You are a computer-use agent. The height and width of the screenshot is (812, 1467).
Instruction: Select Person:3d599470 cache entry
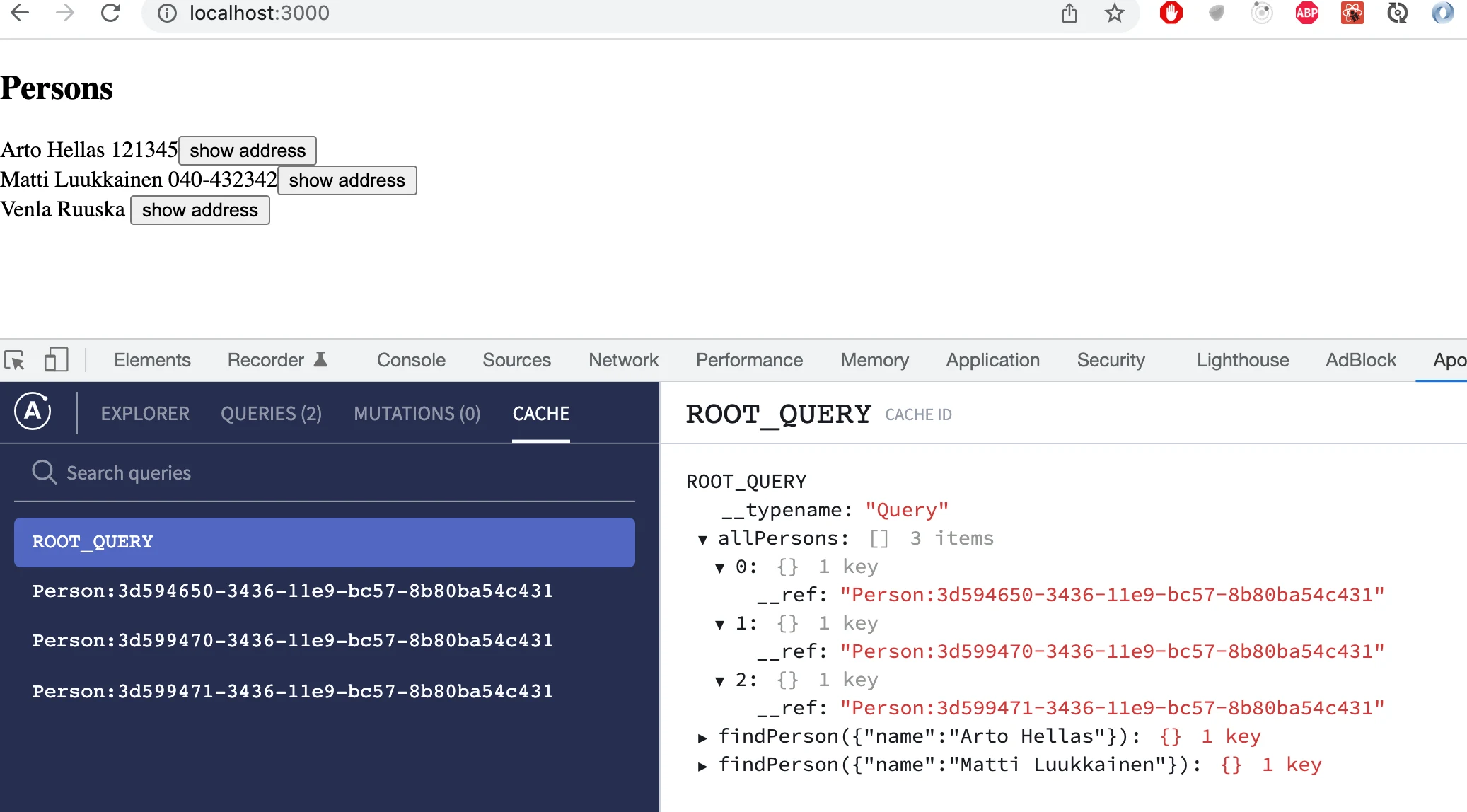coord(325,641)
